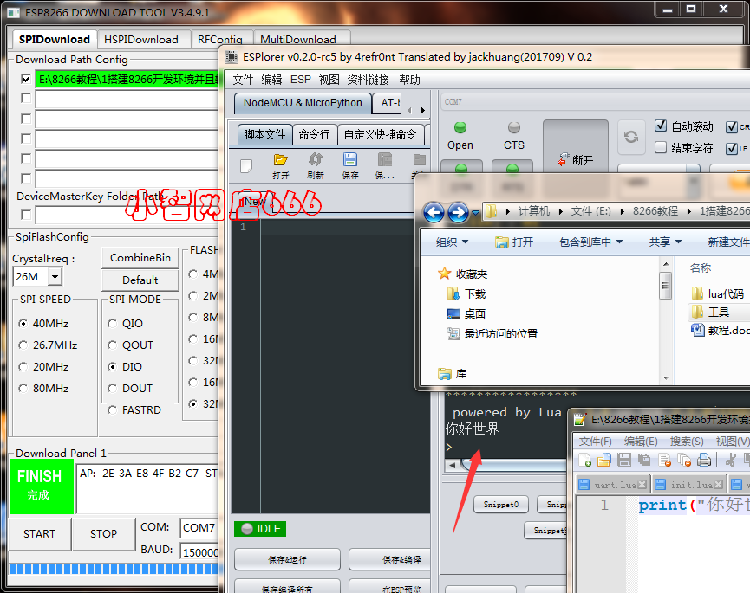Click the Notepad++ close all icon
This screenshot has height=593, width=750.
[684, 460]
